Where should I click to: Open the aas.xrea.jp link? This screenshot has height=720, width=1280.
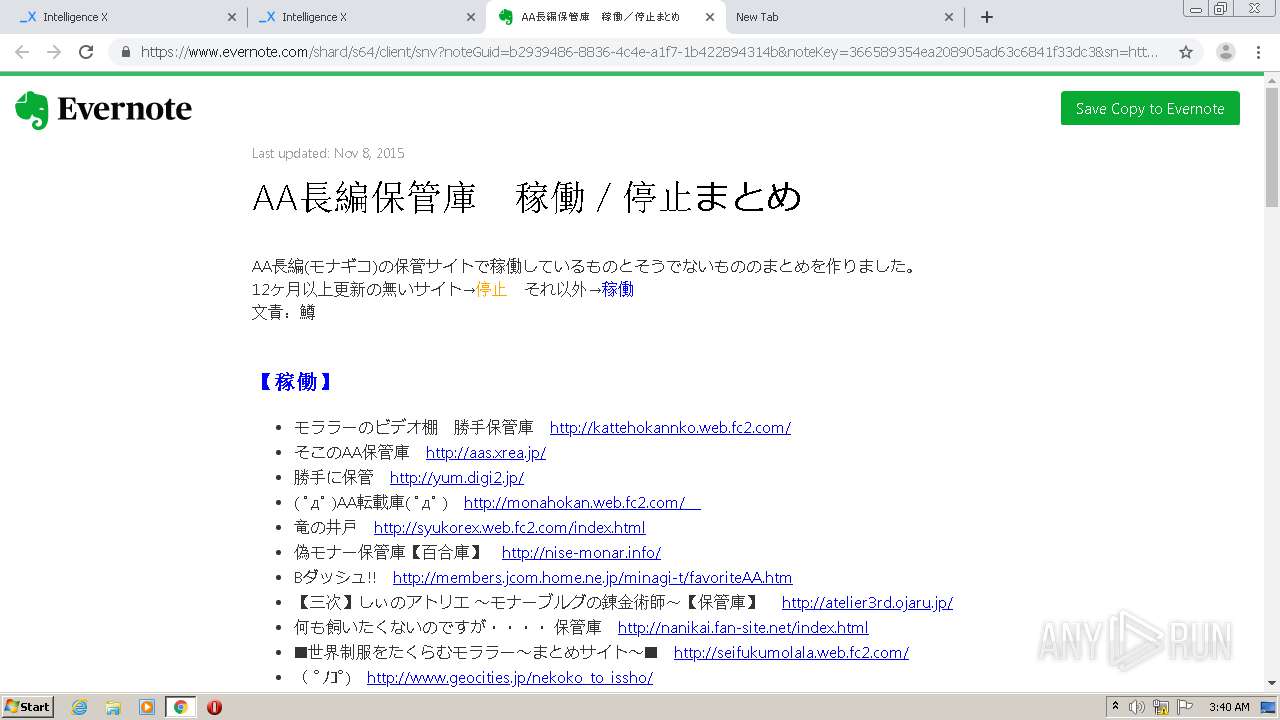486,453
